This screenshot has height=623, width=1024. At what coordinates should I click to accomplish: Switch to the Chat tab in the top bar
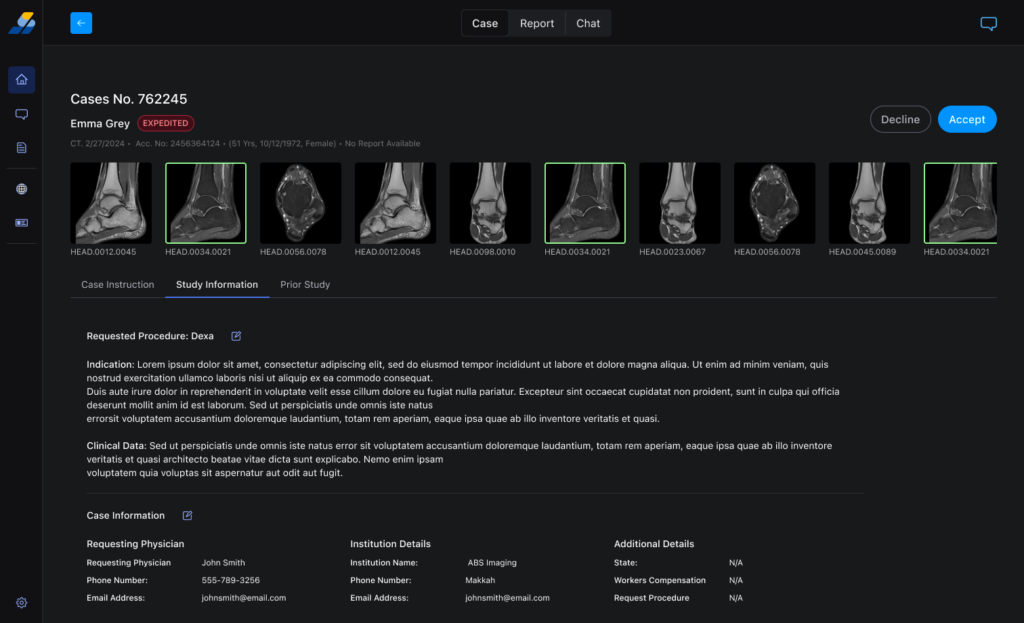coord(588,23)
